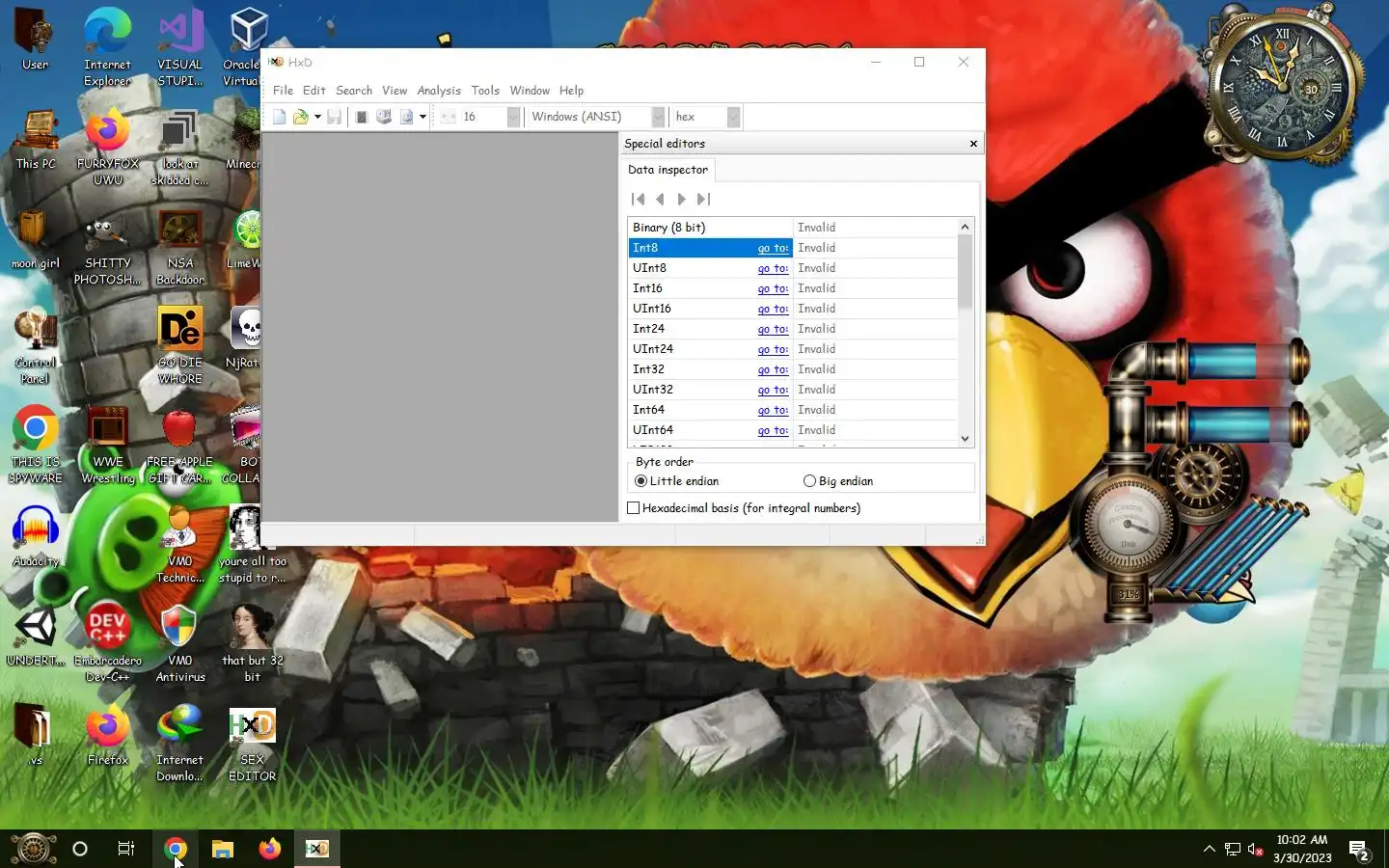Click go to link for Int24
Screen dimensions: 1389x868
click(x=773, y=329)
